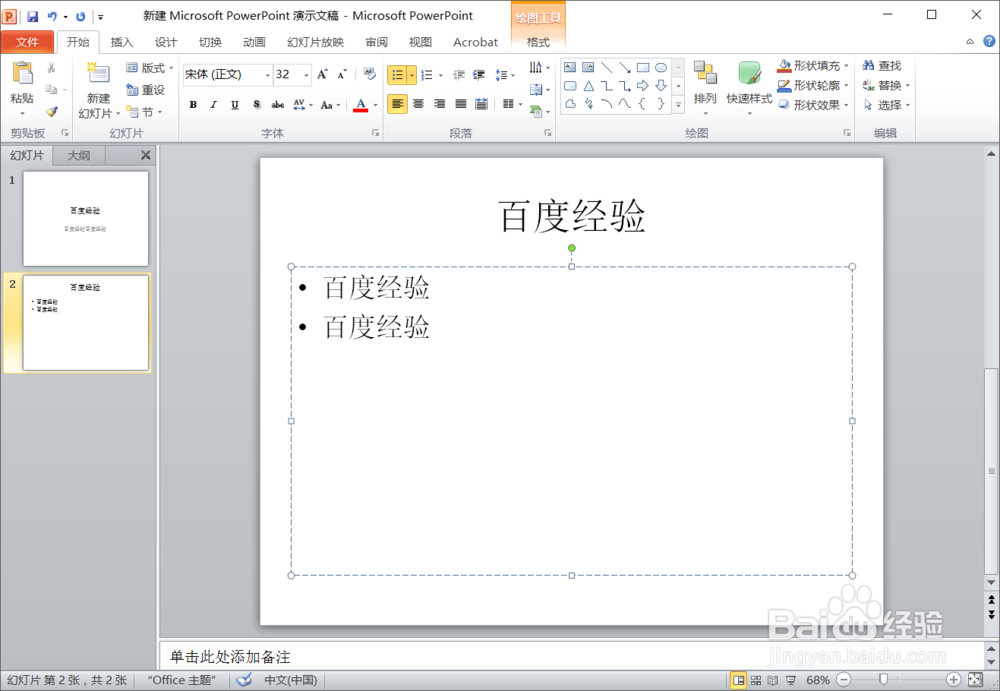Open the numbering list dropdown arrow

[x=441, y=75]
